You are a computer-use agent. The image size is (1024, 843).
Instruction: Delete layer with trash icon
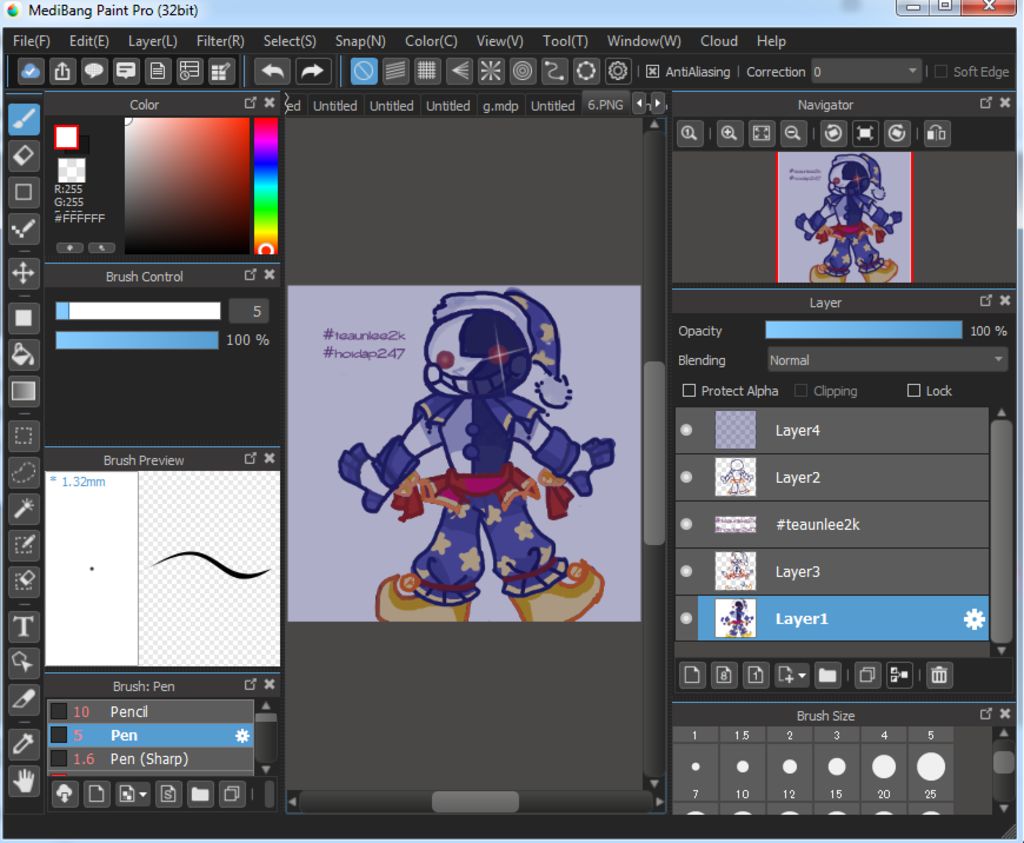point(938,675)
